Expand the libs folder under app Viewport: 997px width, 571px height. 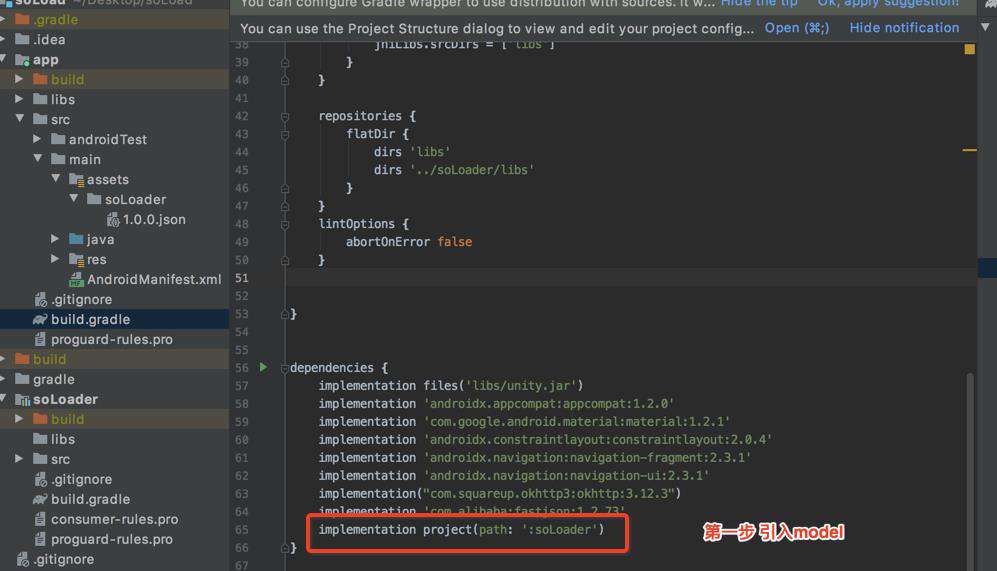point(19,99)
